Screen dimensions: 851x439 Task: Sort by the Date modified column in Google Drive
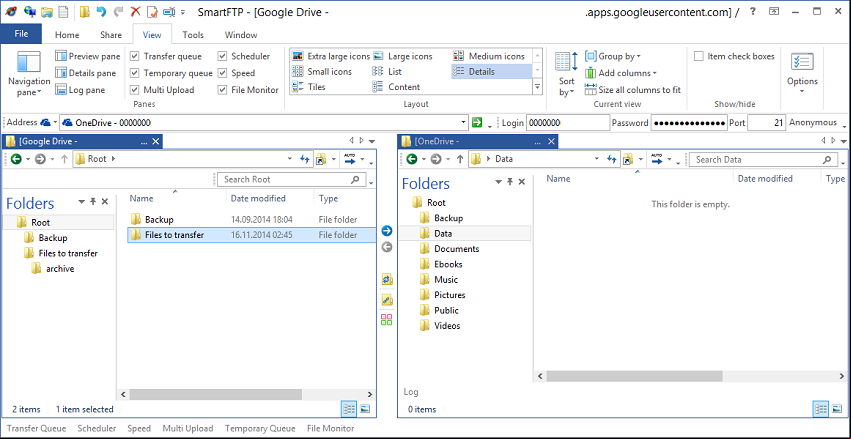pos(258,199)
